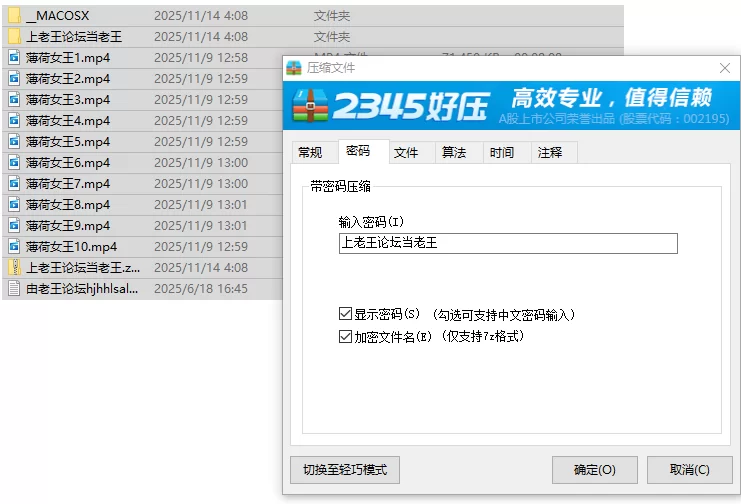Click the 由老王论坛 text document icon
This screenshot has width=741, height=504.
(14, 289)
